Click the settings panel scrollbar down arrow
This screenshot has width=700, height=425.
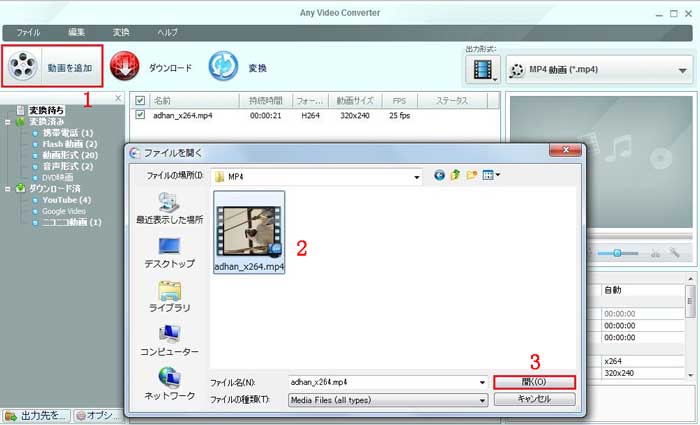point(691,375)
